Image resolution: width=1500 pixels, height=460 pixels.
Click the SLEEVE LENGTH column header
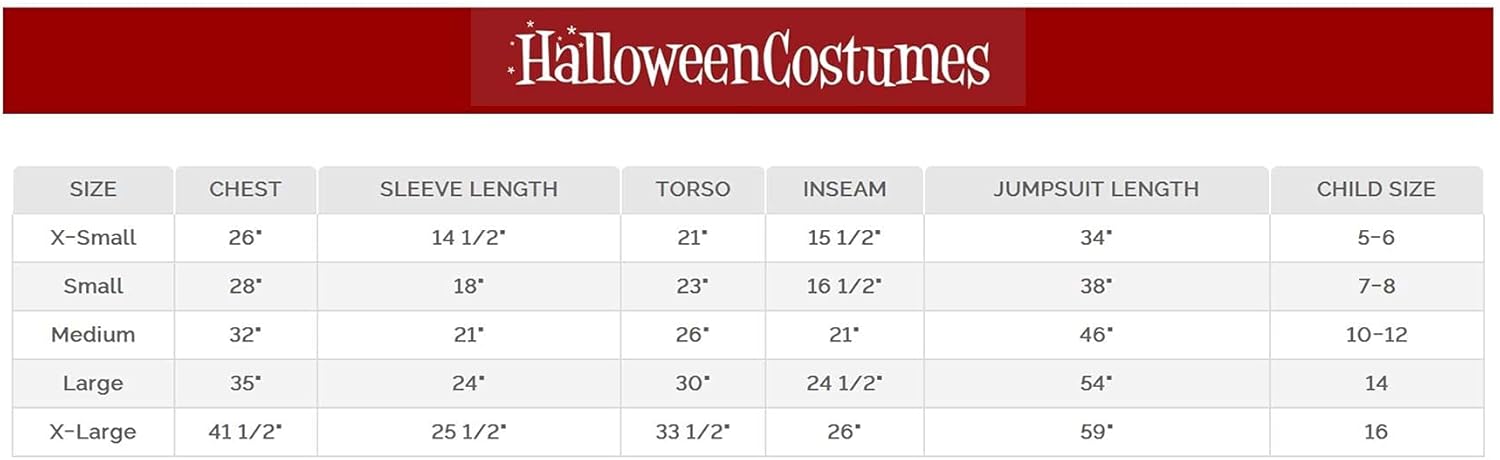click(468, 189)
